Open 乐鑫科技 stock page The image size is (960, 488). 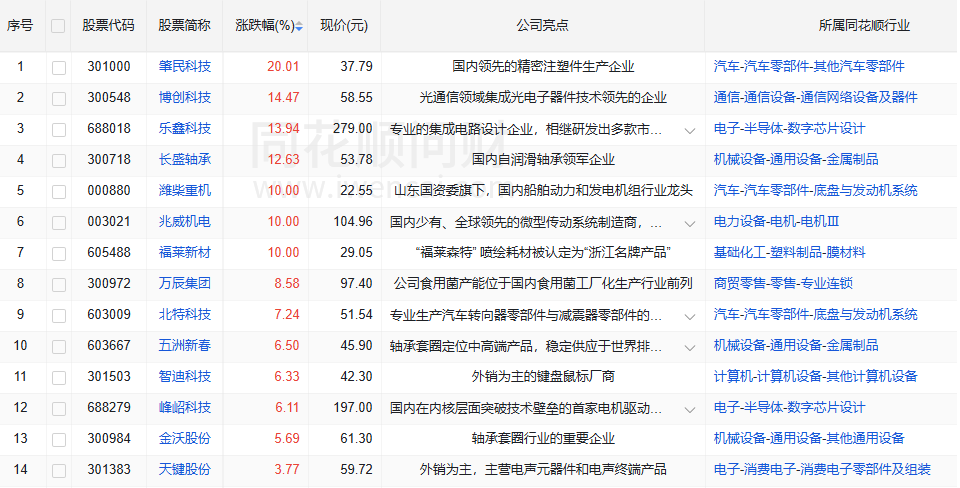point(185,129)
